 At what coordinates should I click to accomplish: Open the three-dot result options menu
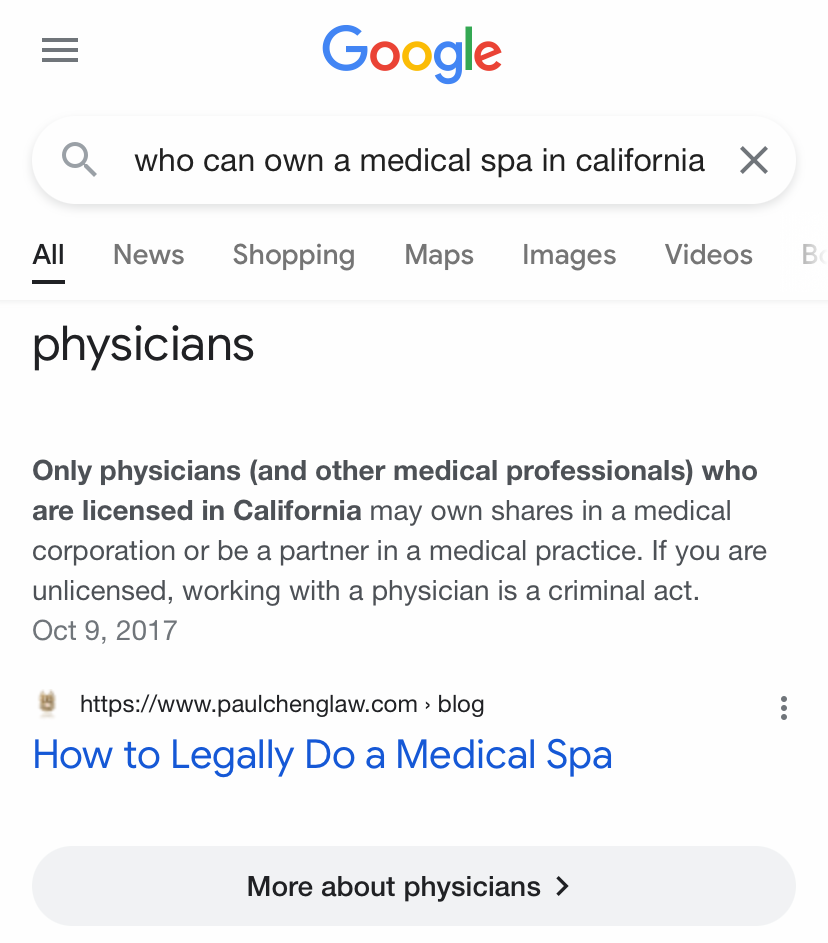[x=784, y=708]
